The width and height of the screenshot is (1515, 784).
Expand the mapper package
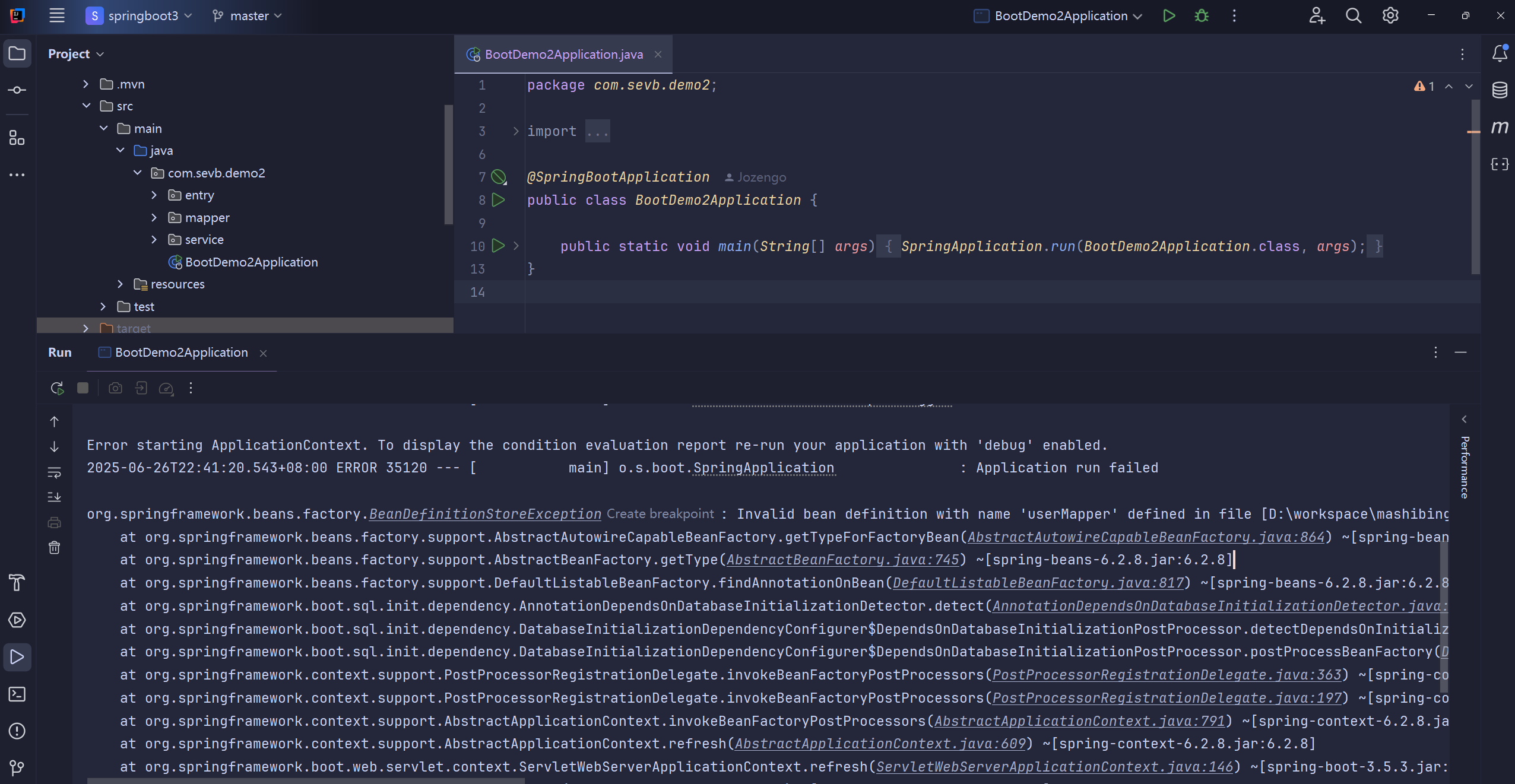154,218
